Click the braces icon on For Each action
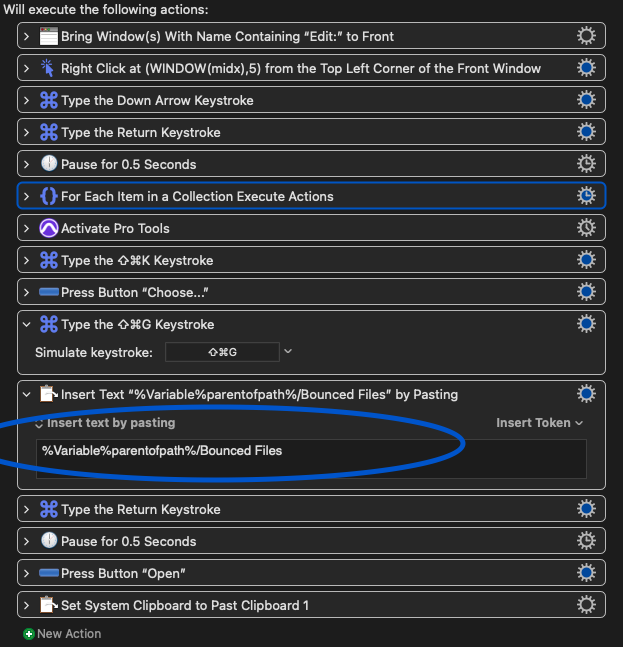Viewport: 623px width, 647px height. point(49,196)
